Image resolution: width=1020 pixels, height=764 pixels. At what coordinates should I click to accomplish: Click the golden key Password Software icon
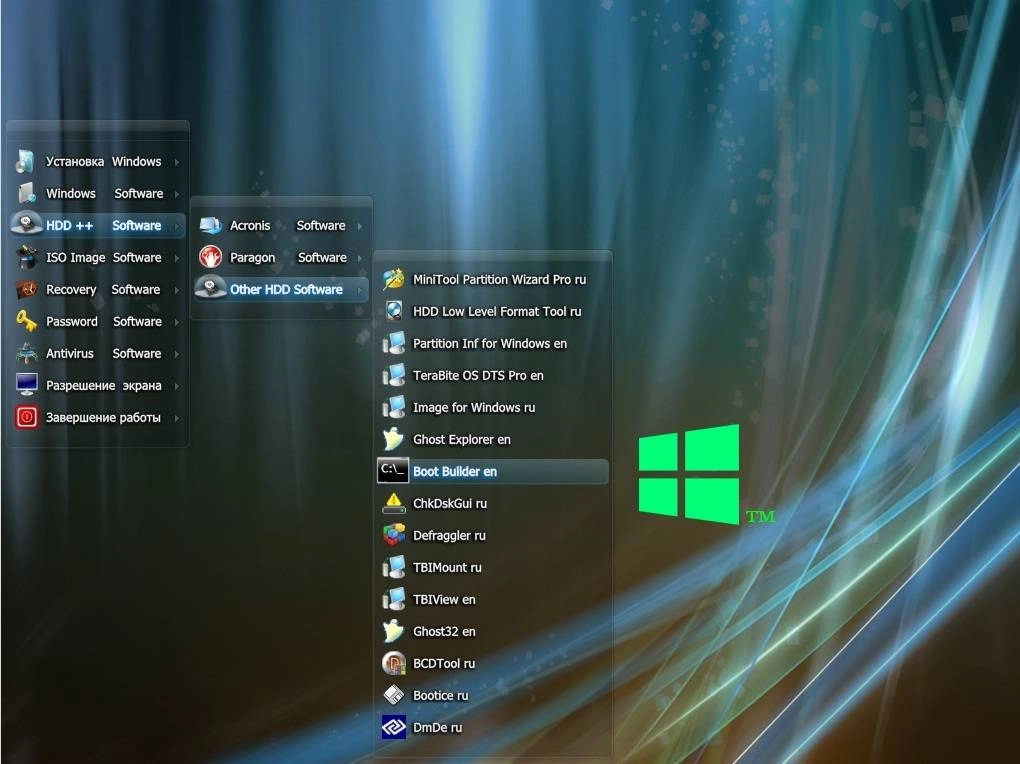[26, 321]
